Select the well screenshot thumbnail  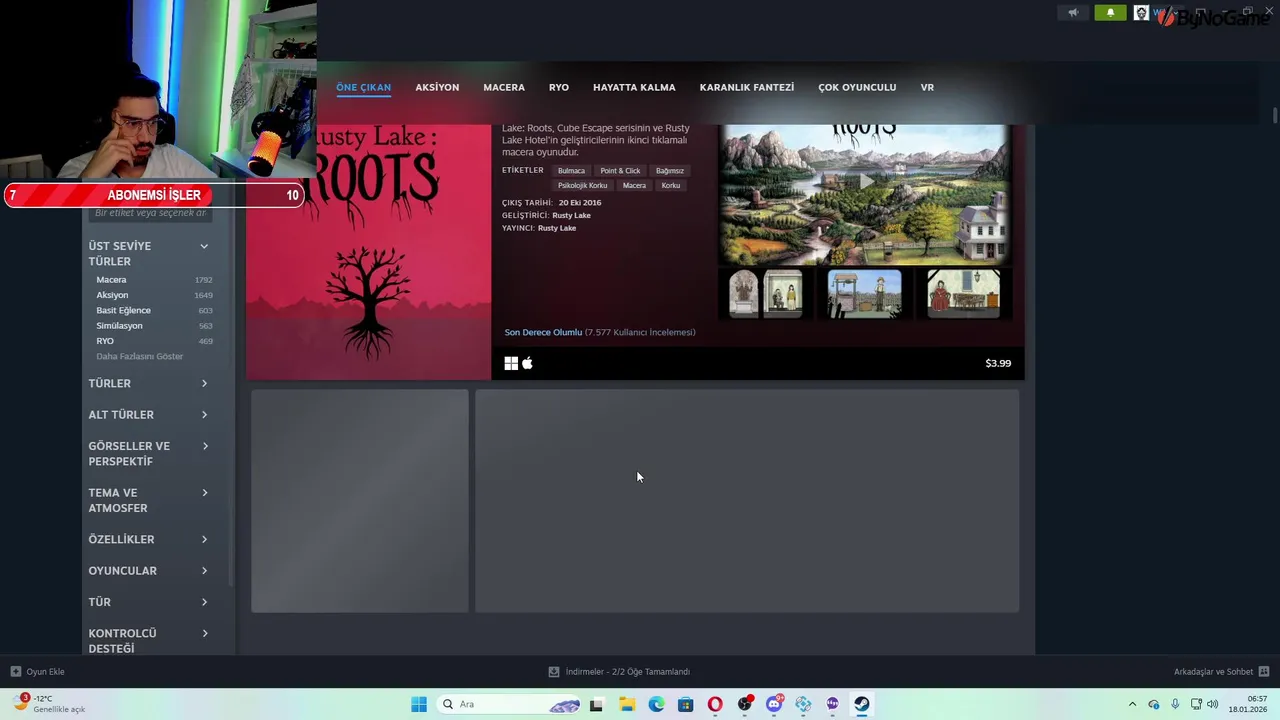click(x=864, y=294)
